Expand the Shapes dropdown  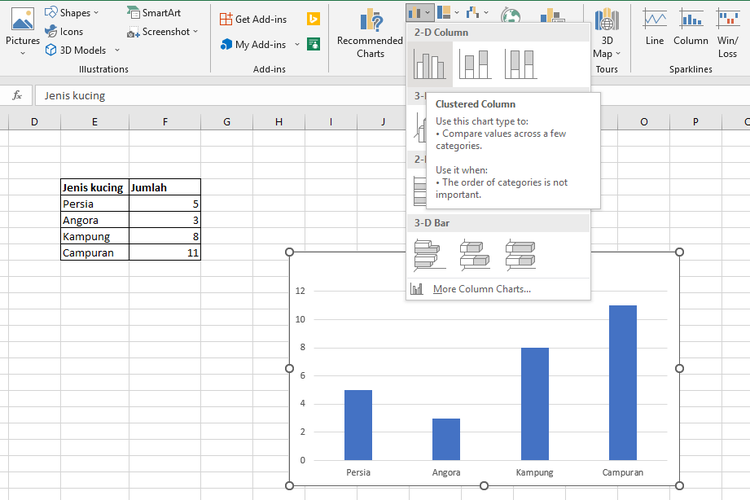click(x=72, y=13)
